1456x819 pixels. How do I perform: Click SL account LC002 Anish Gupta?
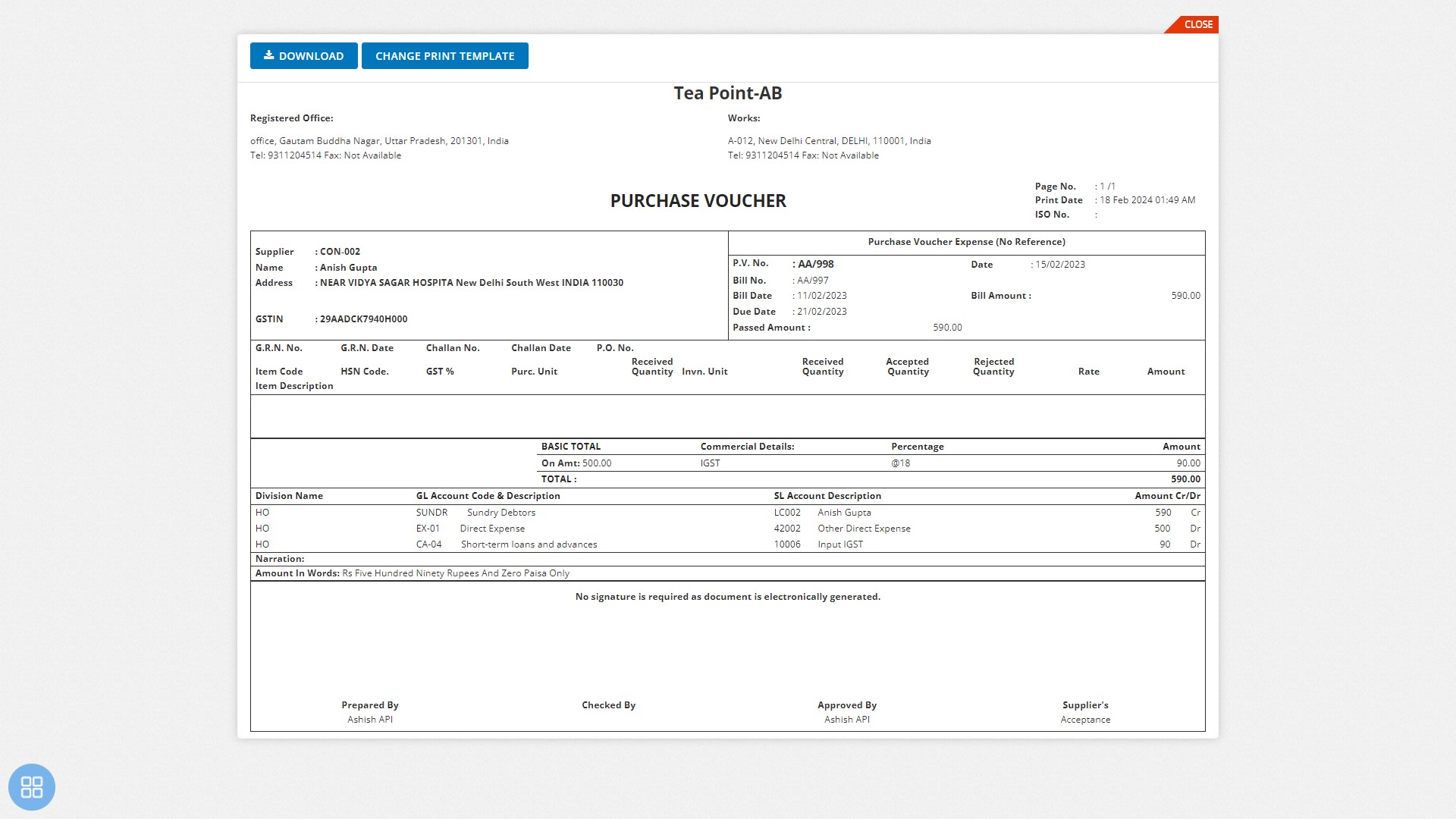point(822,513)
